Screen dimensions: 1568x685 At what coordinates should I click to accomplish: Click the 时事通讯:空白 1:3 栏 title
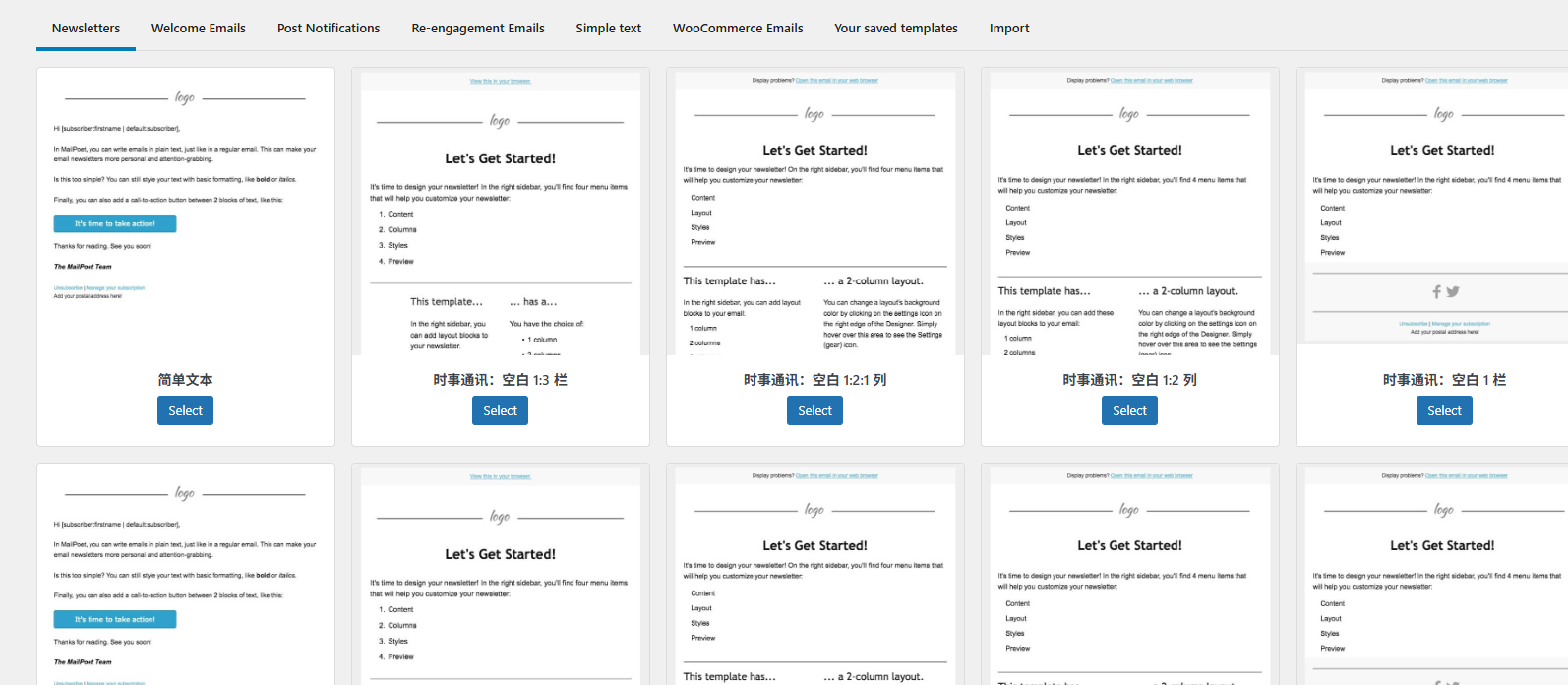pyautogui.click(x=500, y=380)
